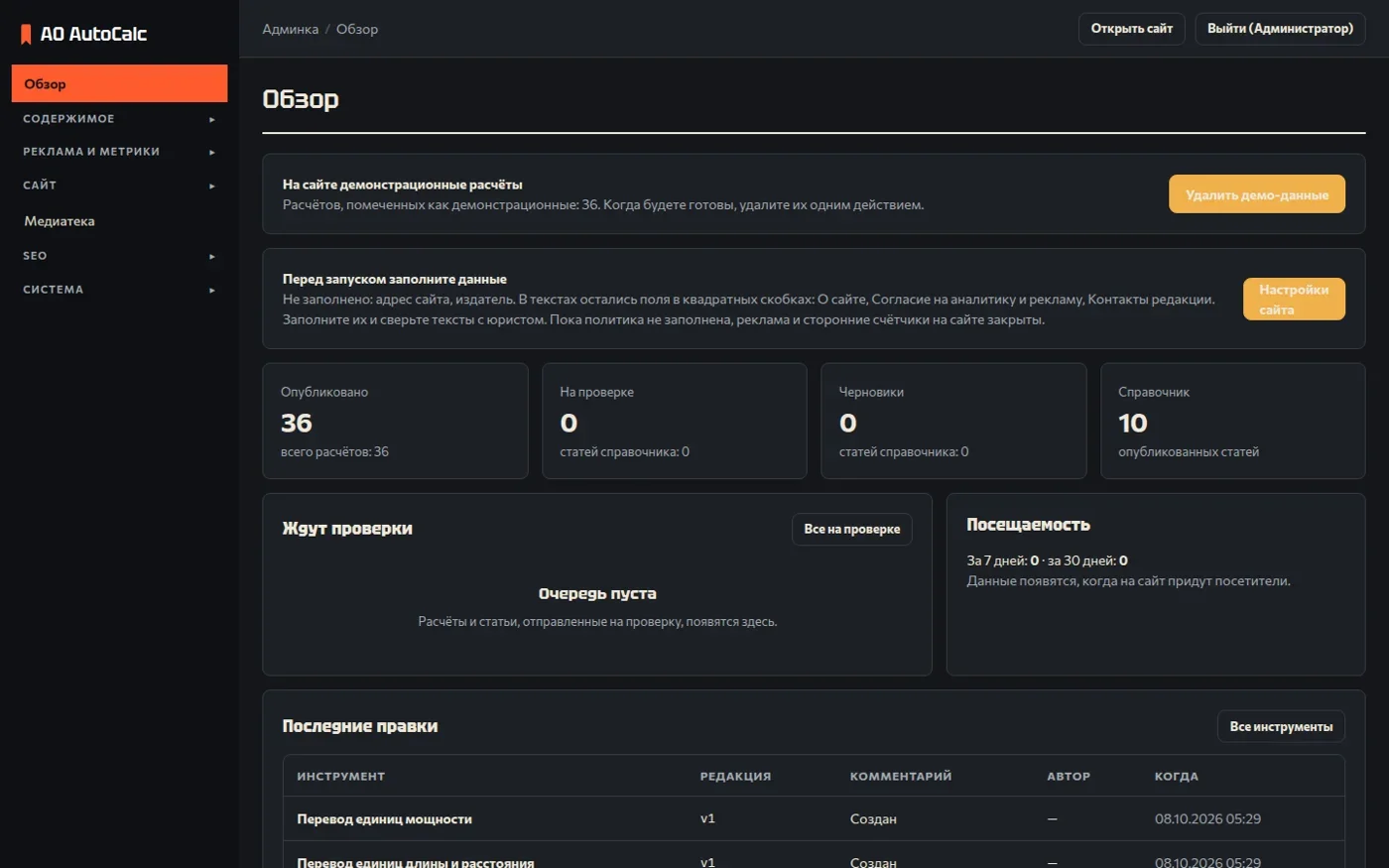This screenshot has width=1389, height=868.
Task: Click the РЕДАКЦИЯ column header
Action: point(735,777)
